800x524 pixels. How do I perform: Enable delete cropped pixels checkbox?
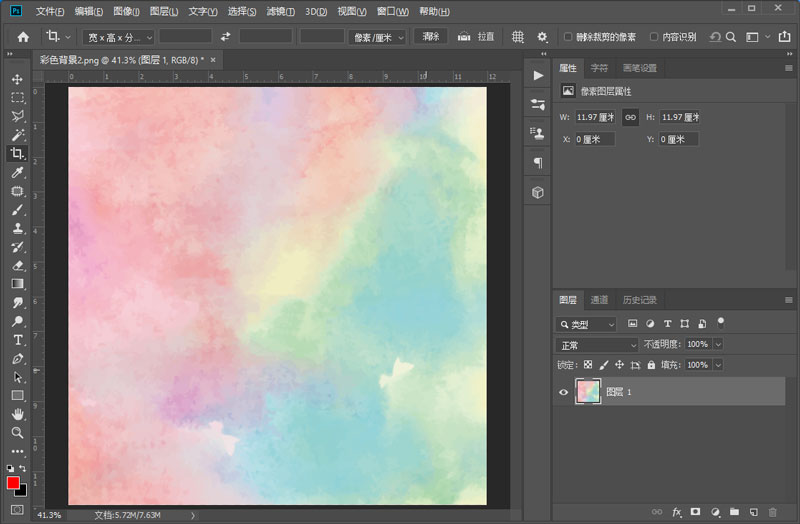[567, 37]
